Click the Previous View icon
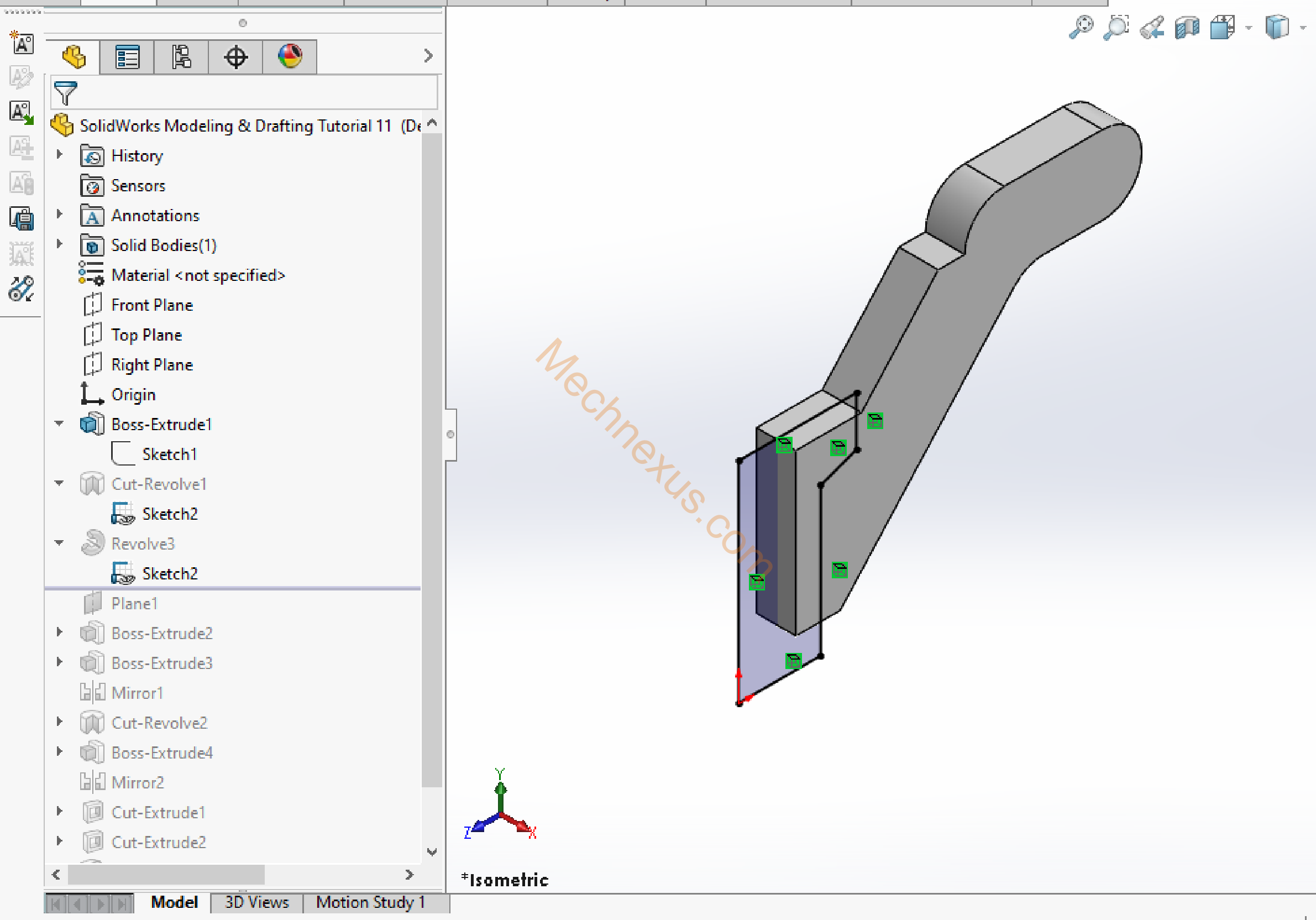 (1151, 27)
